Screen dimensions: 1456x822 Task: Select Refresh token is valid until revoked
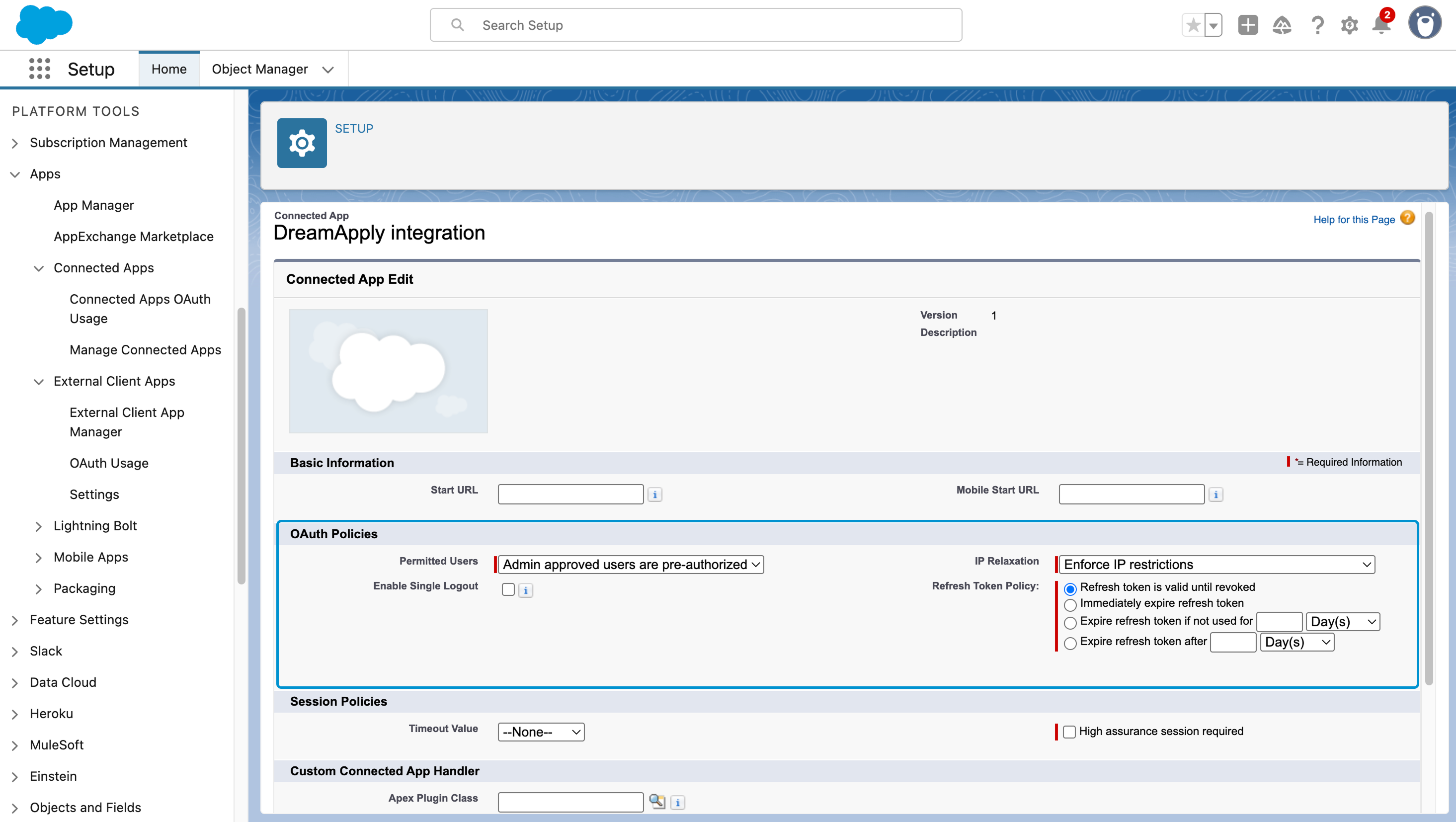pyautogui.click(x=1070, y=588)
